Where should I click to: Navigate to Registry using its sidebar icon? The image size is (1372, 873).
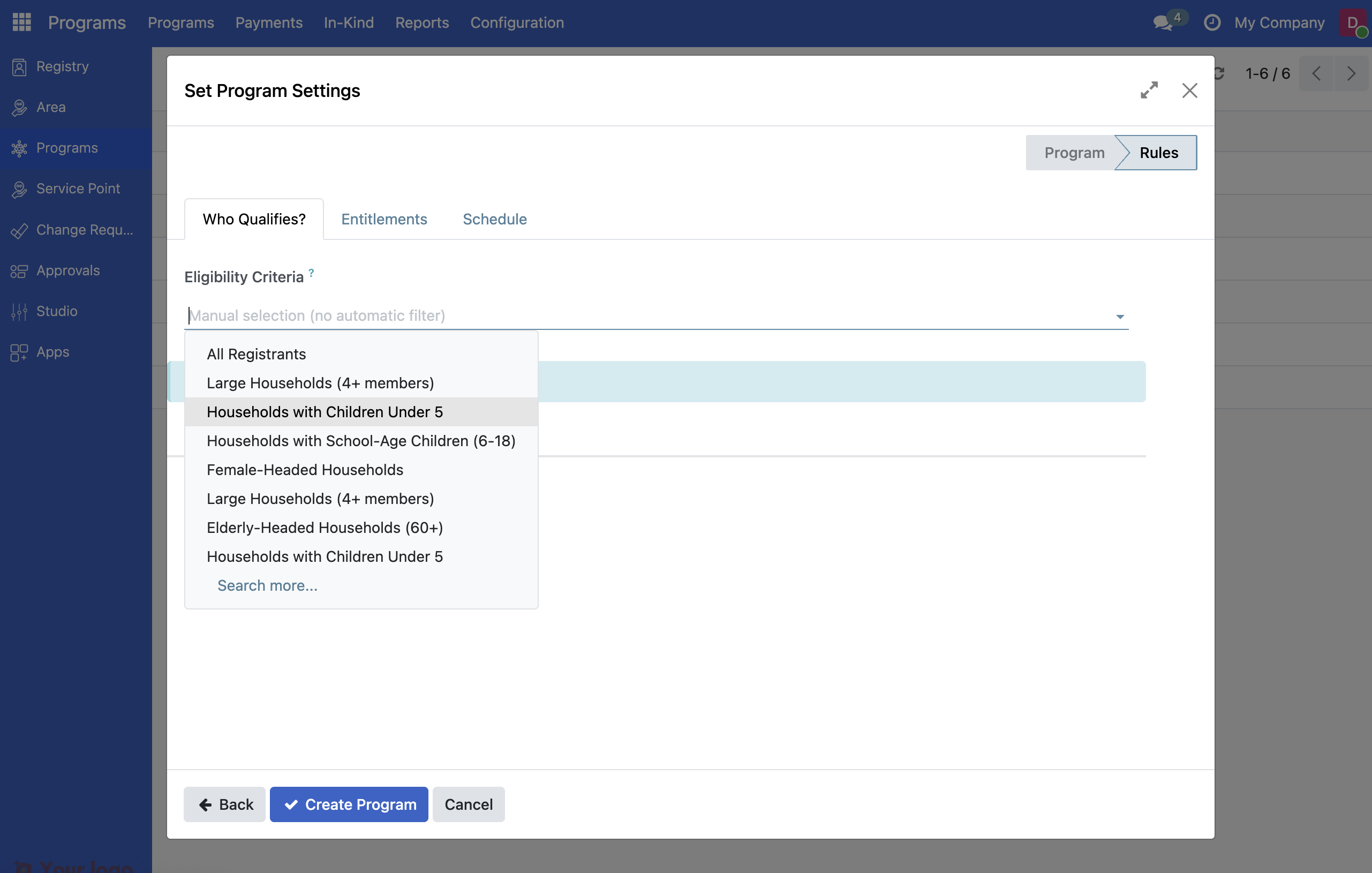(x=19, y=66)
